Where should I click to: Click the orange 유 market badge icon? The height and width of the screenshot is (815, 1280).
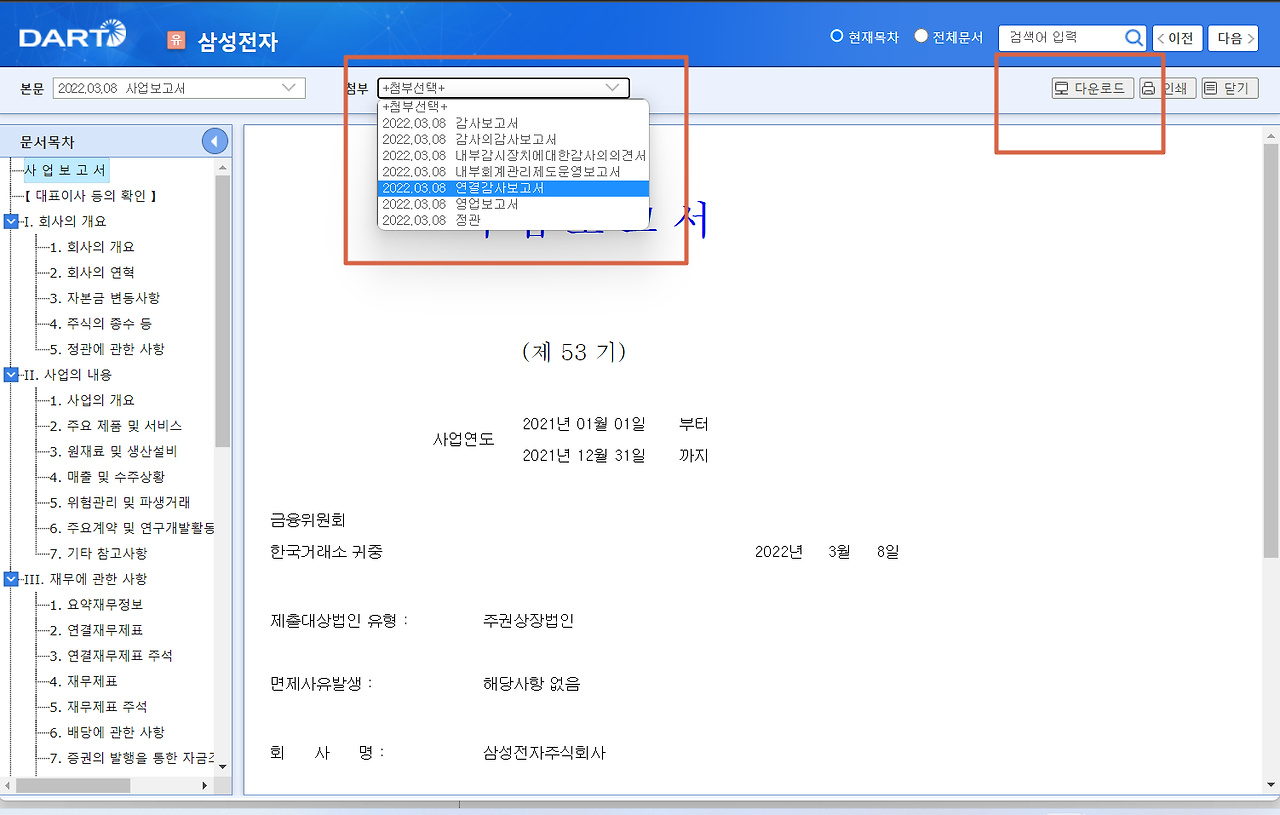click(176, 40)
